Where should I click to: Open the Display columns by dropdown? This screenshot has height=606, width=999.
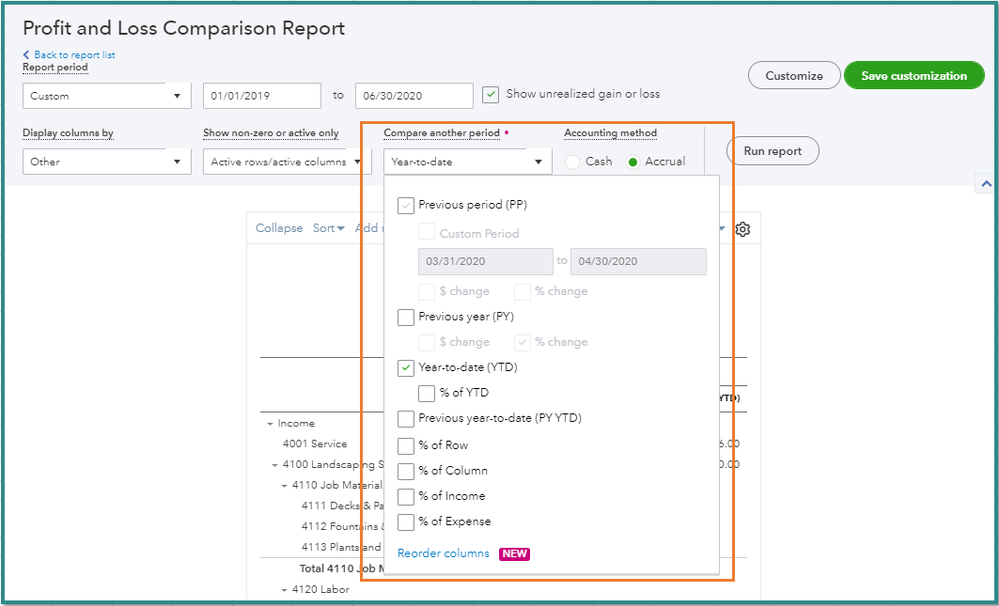point(107,162)
